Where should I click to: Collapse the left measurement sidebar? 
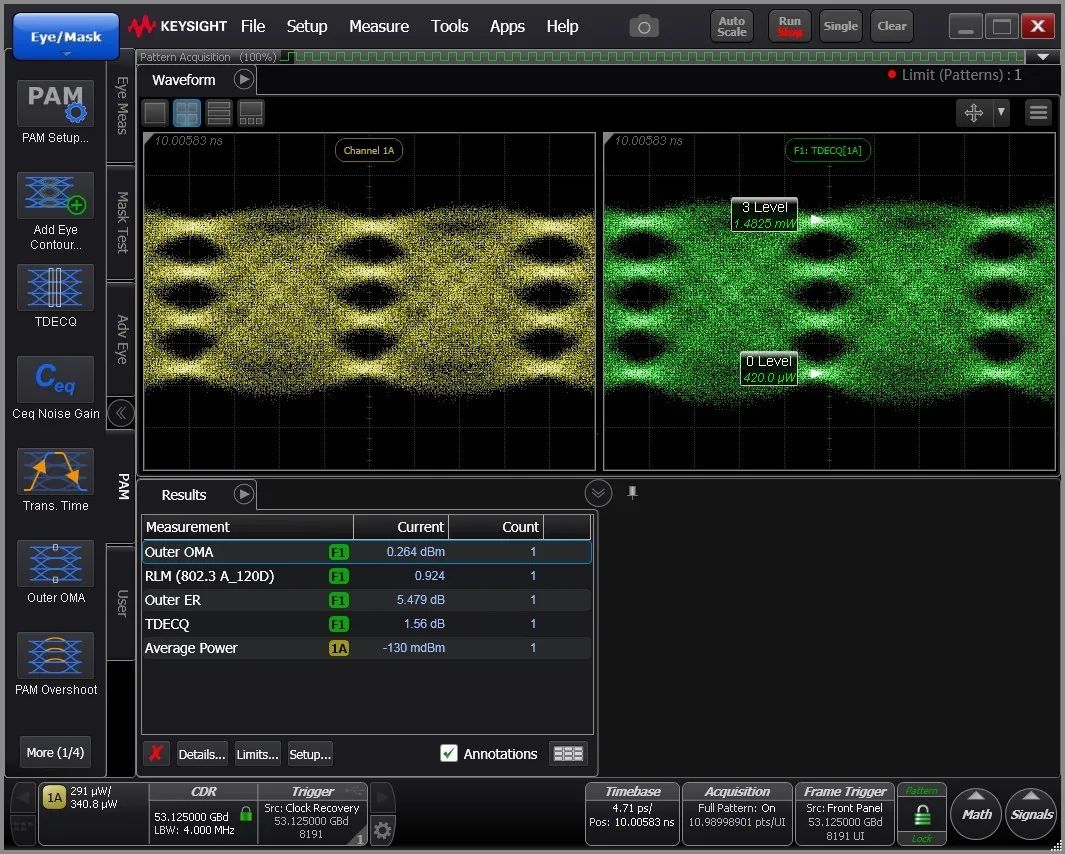(x=121, y=413)
